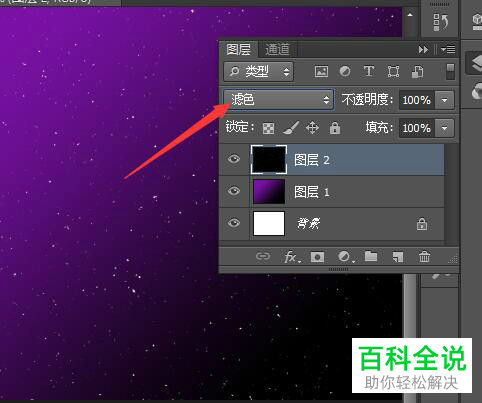Create a new layer
The height and width of the screenshot is (403, 482).
tap(398, 257)
